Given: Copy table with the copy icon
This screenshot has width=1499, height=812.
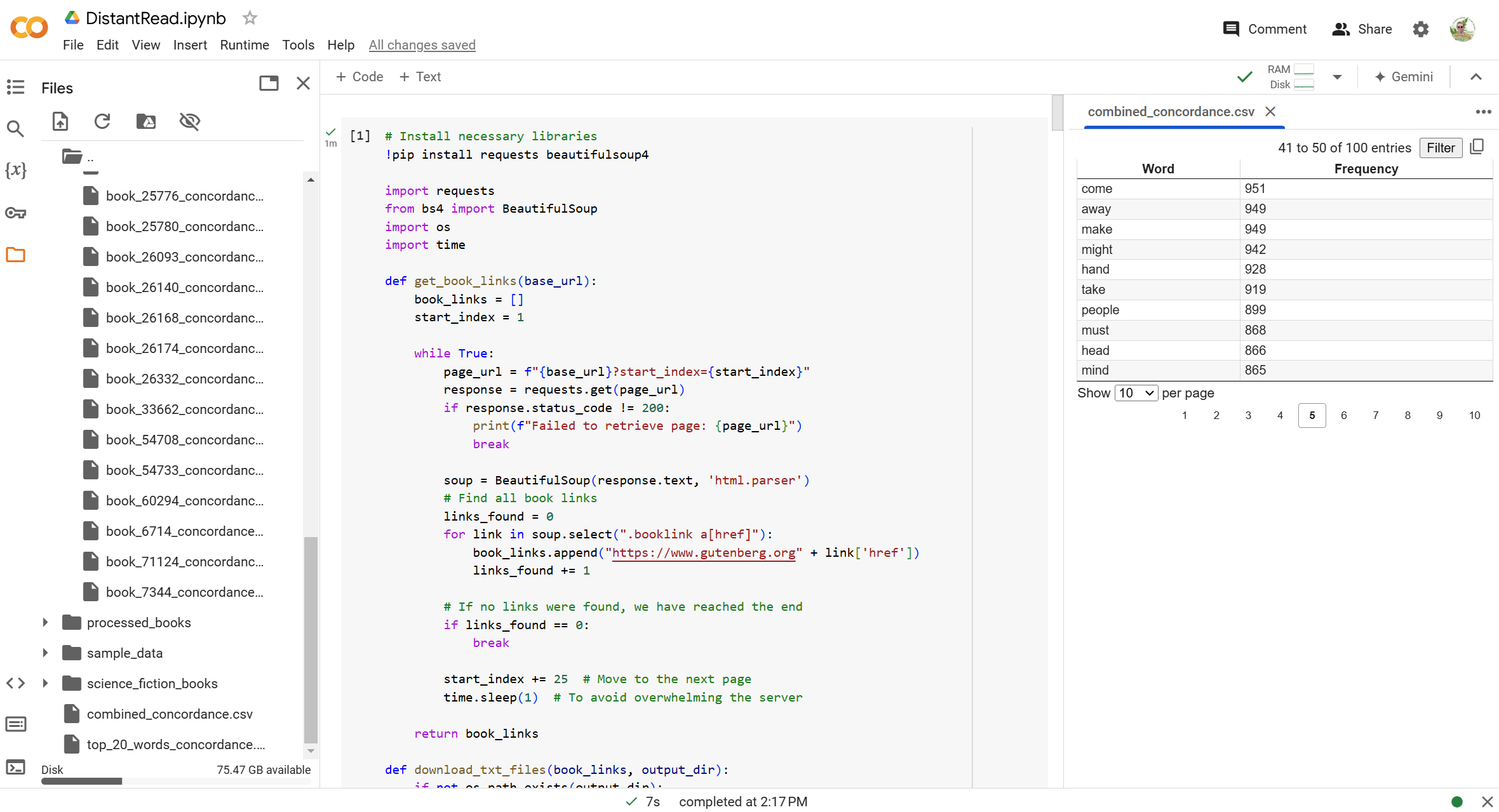Looking at the screenshot, I should coord(1477,147).
